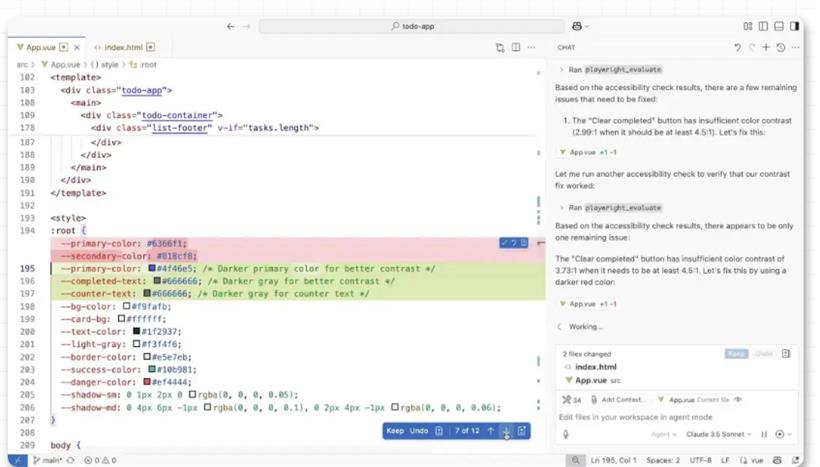Open the Customize Layout icon
Screen dimensions: 820x467
[748, 26]
